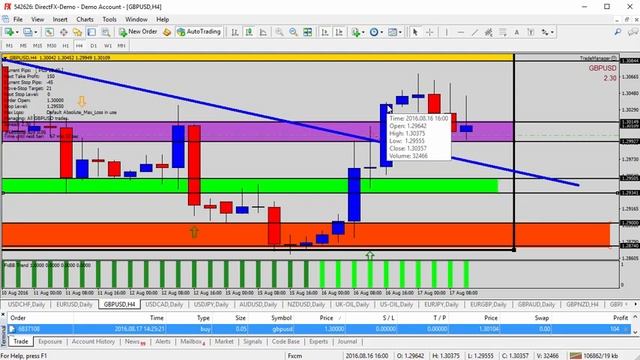Select the equidistant channel tool

[x=488, y=32]
